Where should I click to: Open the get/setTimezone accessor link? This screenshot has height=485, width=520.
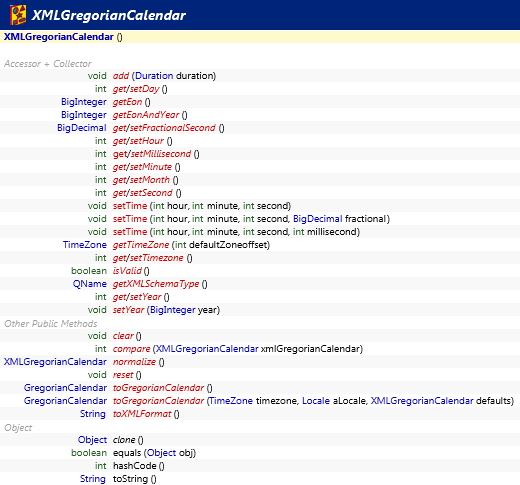148,258
